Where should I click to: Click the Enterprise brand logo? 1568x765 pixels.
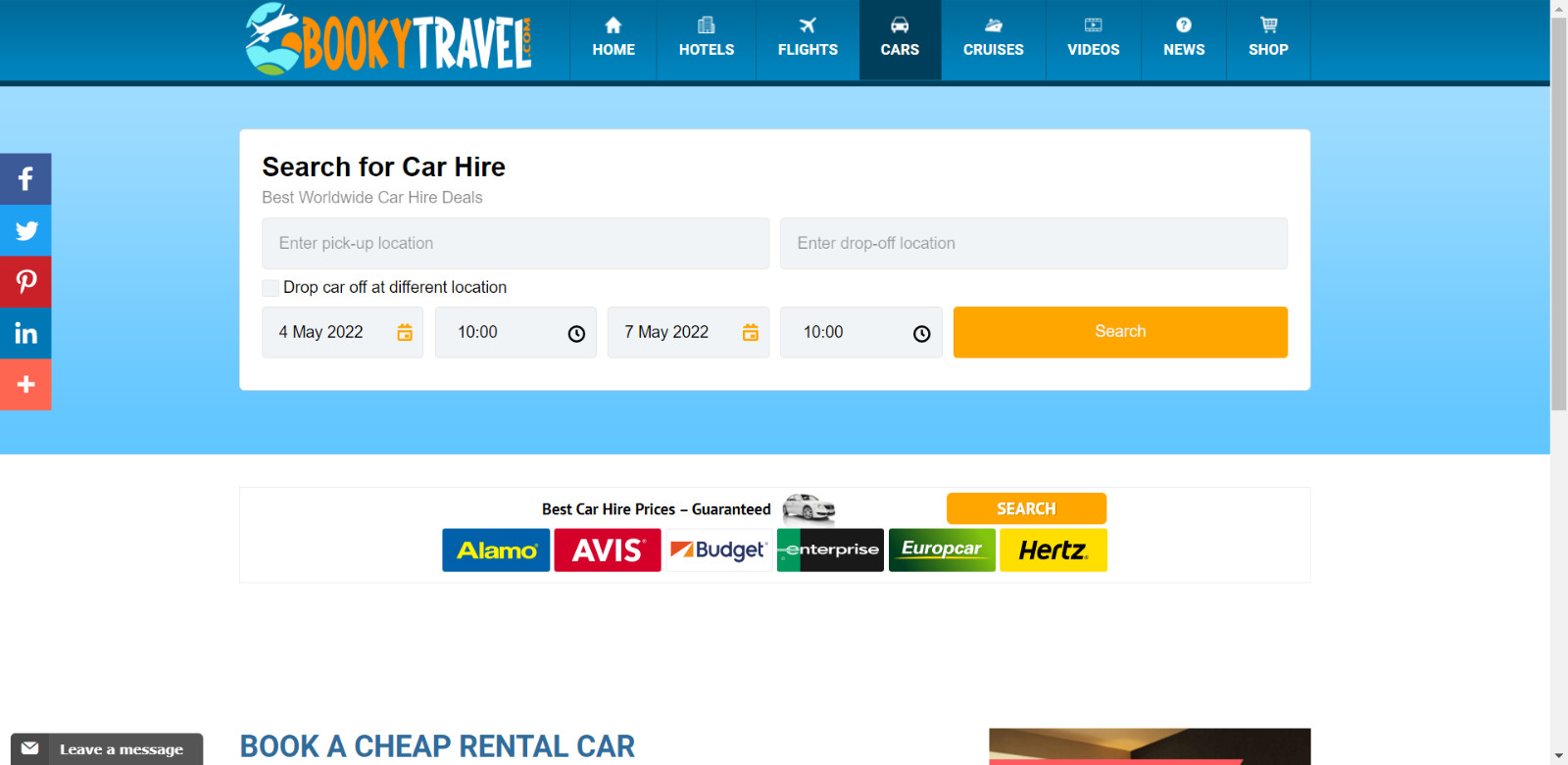click(x=830, y=550)
